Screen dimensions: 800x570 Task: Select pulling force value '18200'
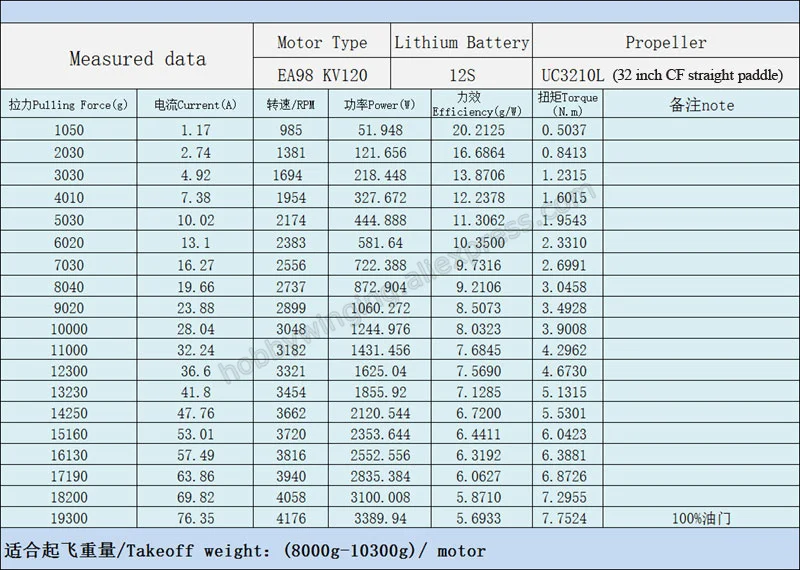point(69,497)
